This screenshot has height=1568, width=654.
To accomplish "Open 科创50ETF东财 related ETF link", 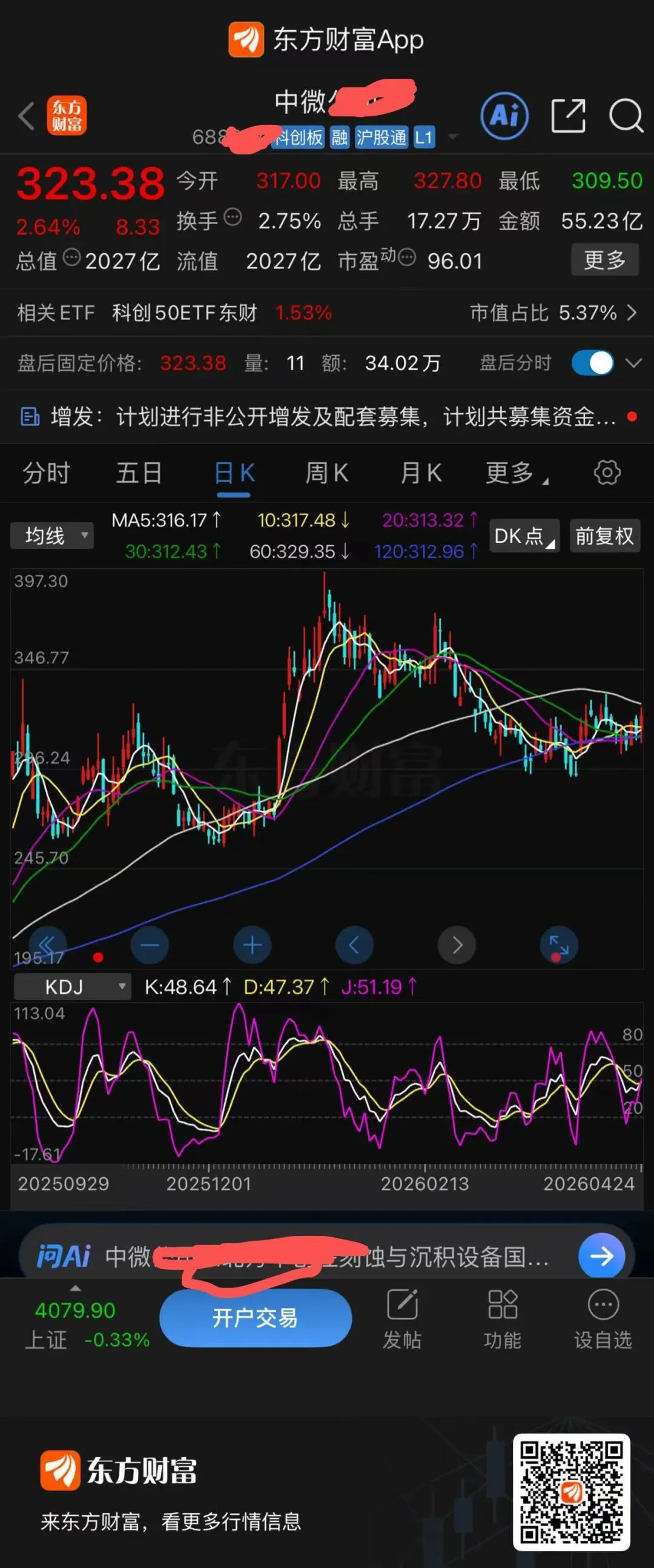I will pos(184,313).
